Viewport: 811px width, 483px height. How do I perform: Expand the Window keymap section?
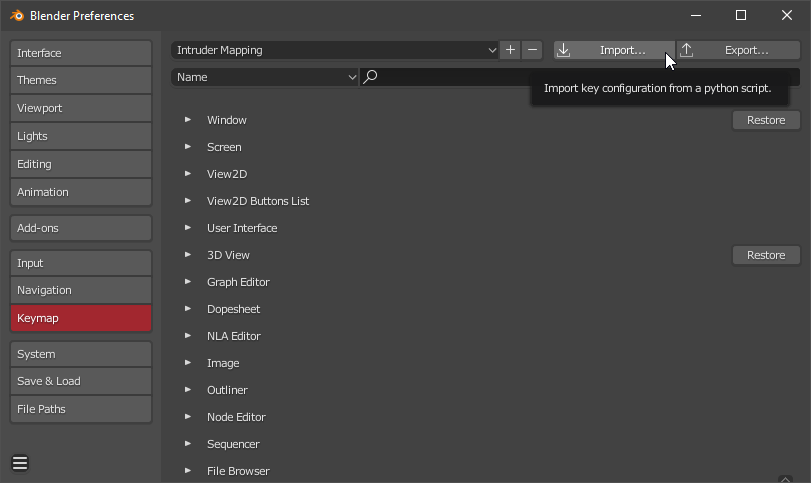pyautogui.click(x=187, y=120)
